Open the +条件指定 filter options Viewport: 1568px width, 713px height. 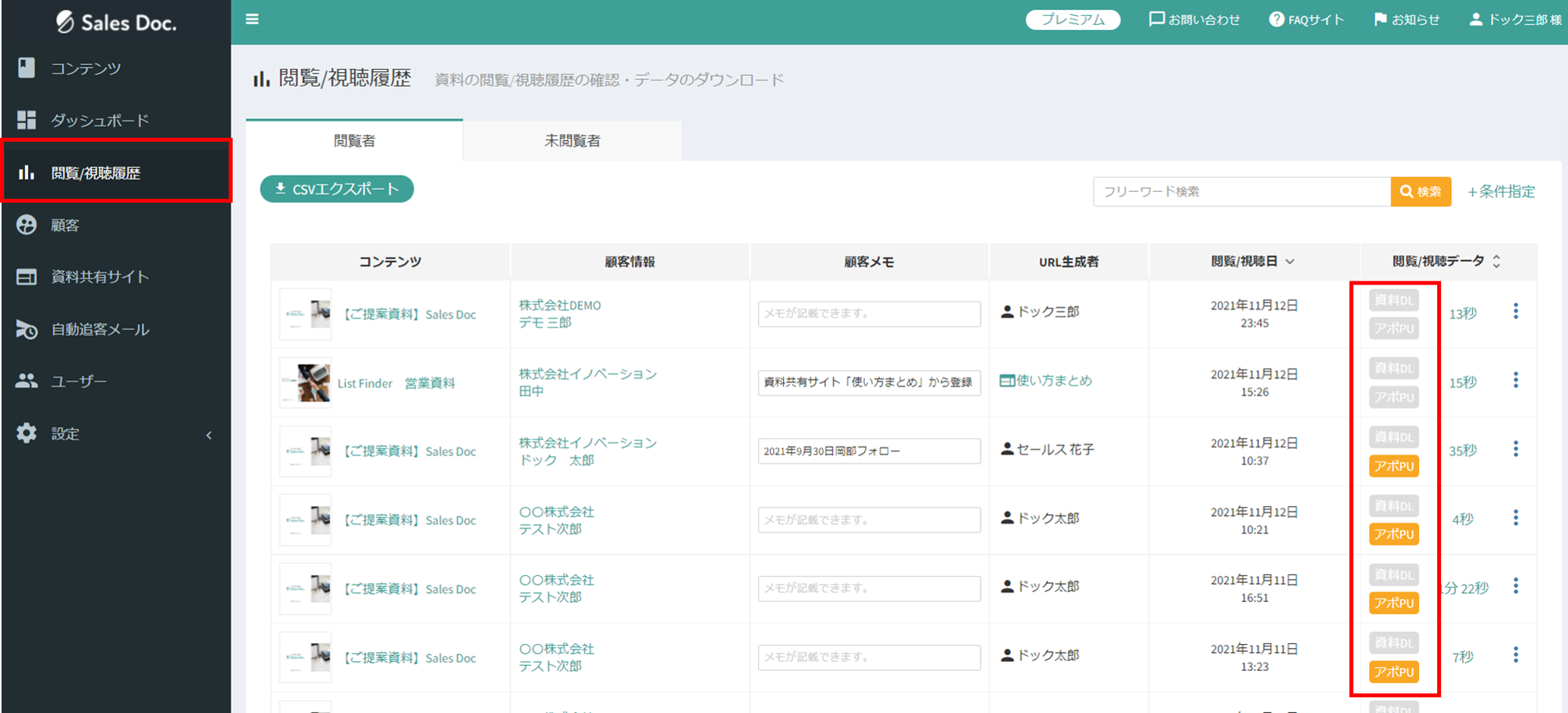pyautogui.click(x=1501, y=190)
